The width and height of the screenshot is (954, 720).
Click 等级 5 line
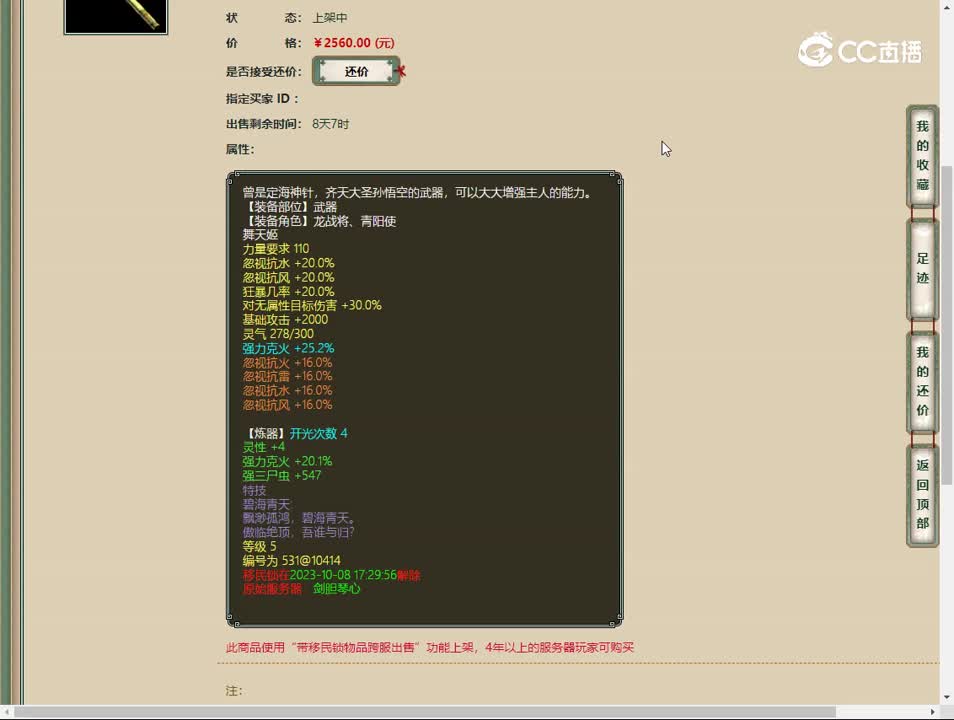click(259, 547)
